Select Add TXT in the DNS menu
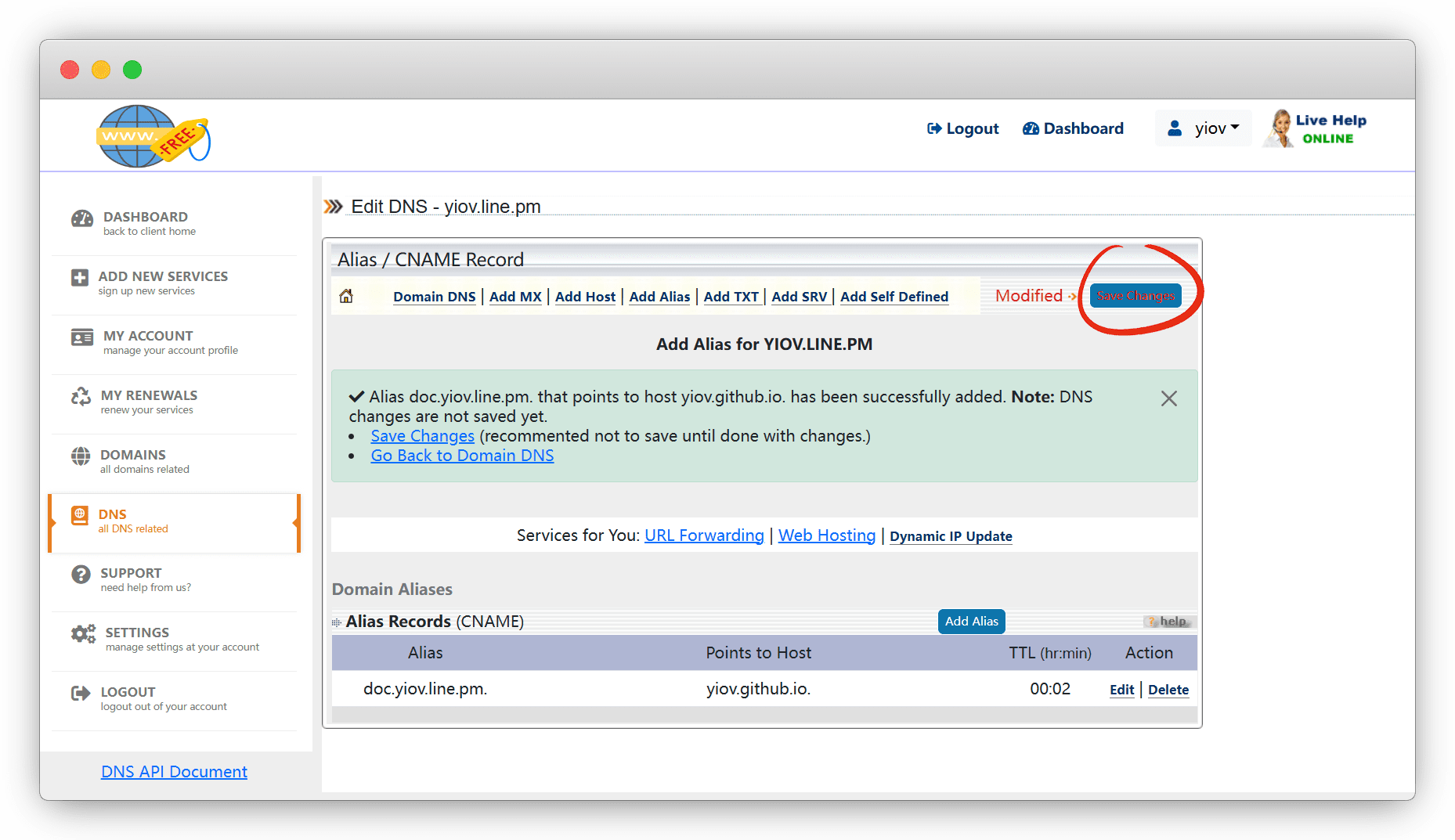Screen dimensions: 1455x840 (x=731, y=297)
